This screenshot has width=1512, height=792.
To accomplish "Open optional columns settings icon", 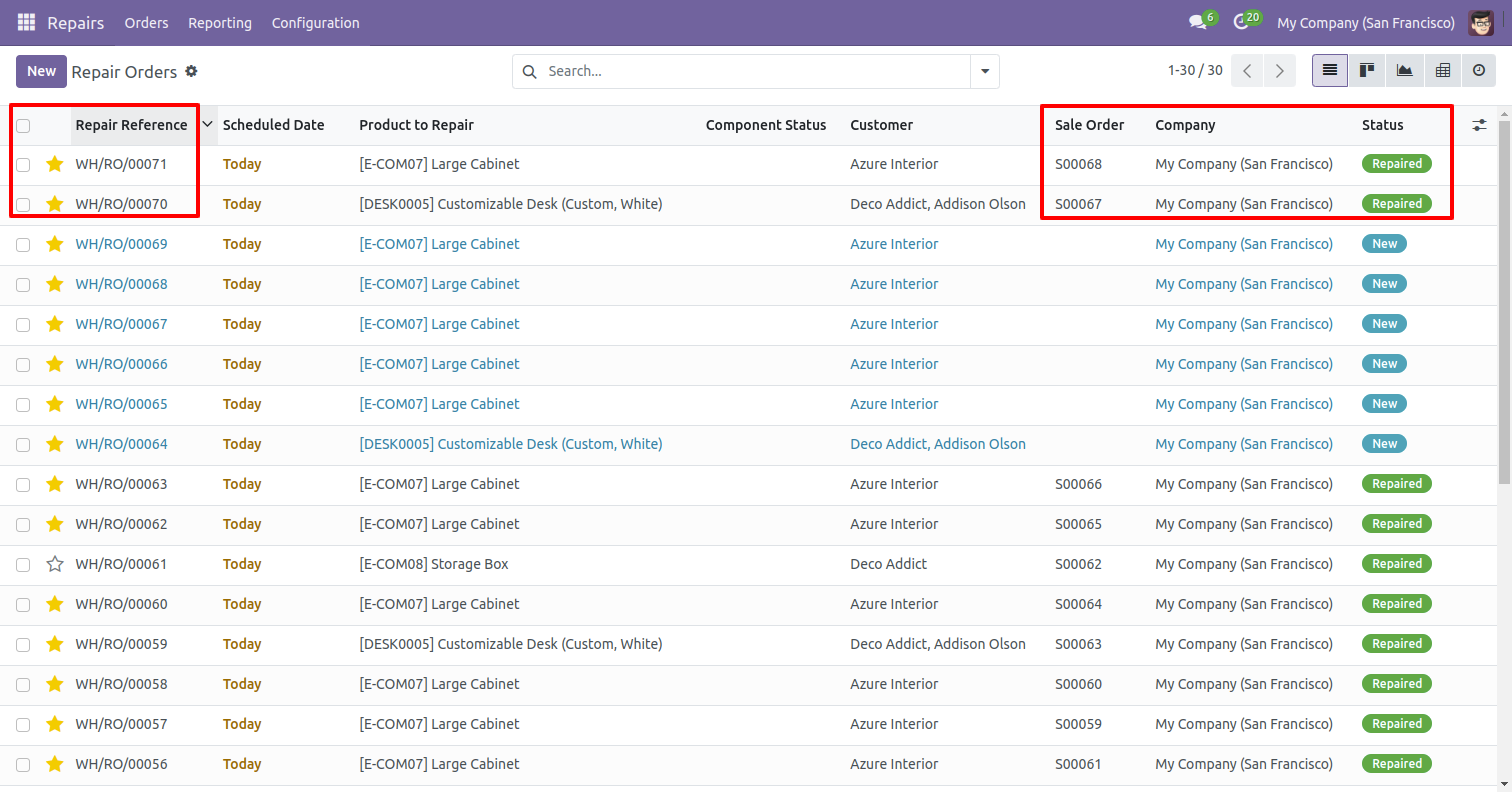I will click(1479, 125).
